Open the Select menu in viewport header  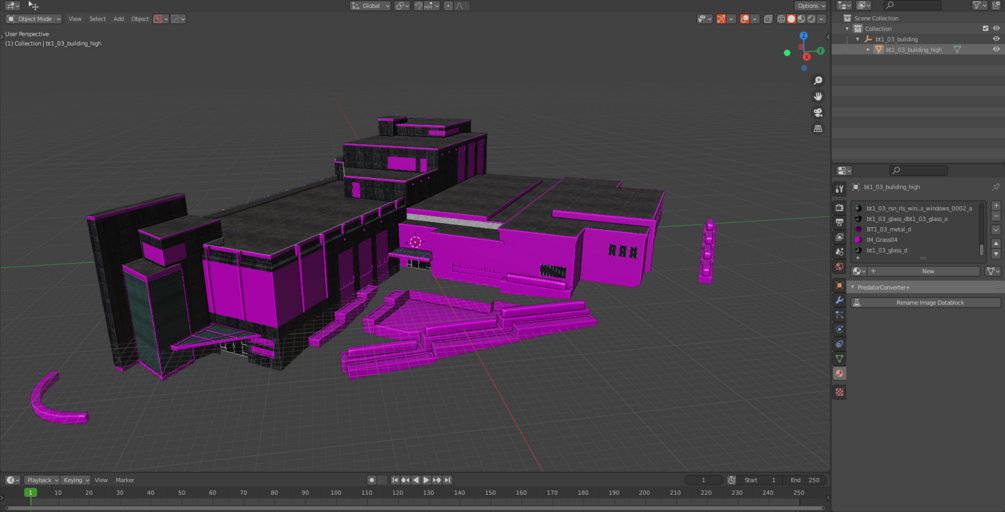coord(97,19)
